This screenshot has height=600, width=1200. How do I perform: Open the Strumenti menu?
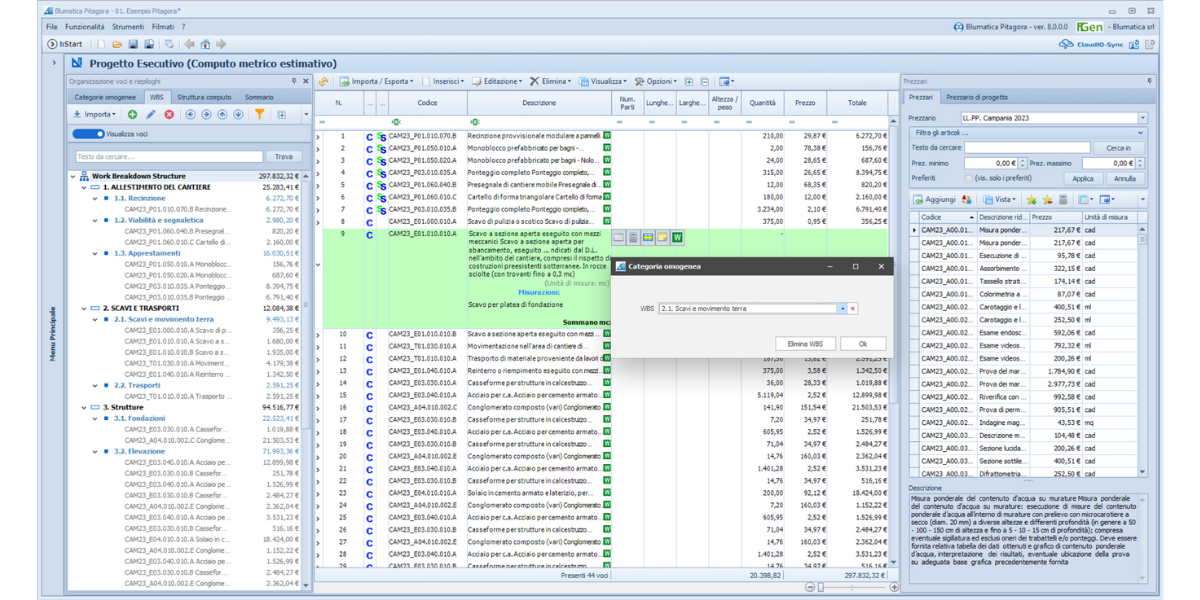pos(128,27)
